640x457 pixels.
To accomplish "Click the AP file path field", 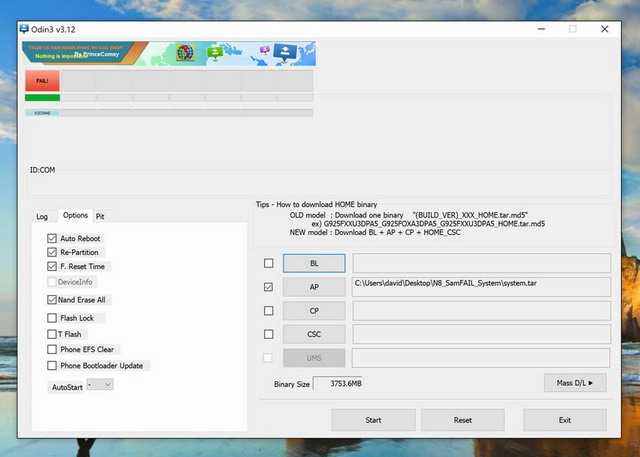I will point(480,287).
